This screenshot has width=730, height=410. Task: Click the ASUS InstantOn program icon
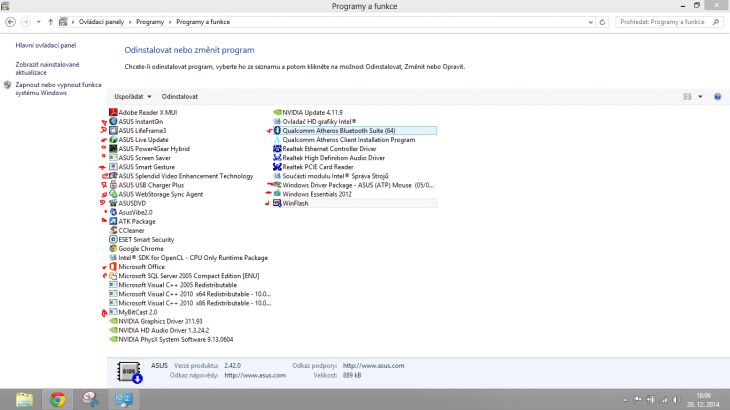[x=113, y=121]
